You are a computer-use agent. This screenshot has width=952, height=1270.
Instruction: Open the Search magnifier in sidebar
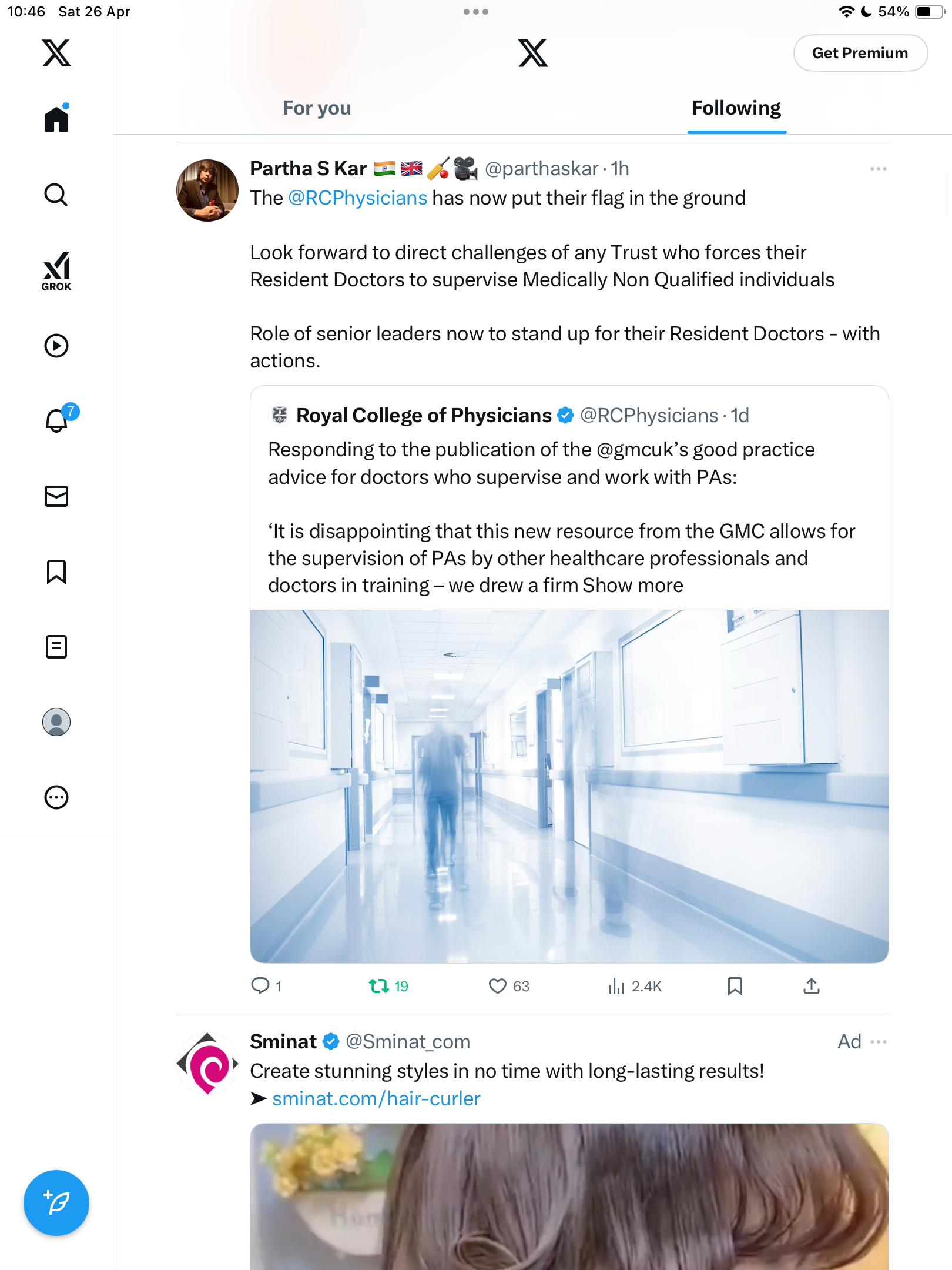(x=56, y=195)
